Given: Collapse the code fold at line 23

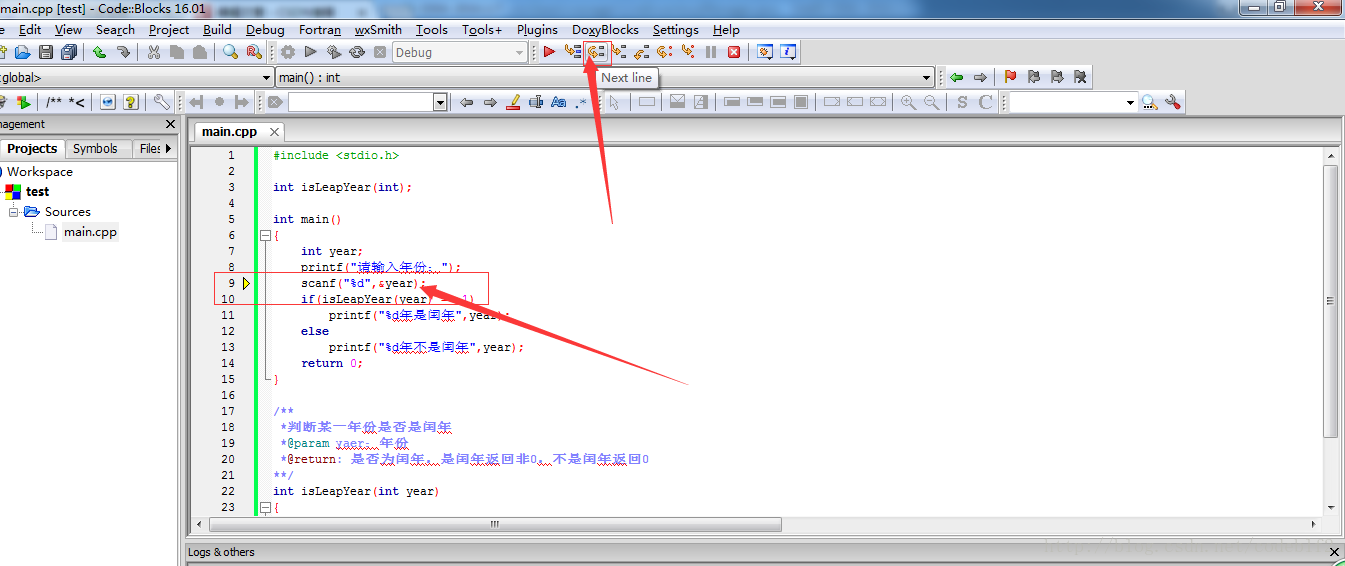Looking at the screenshot, I should (265, 508).
